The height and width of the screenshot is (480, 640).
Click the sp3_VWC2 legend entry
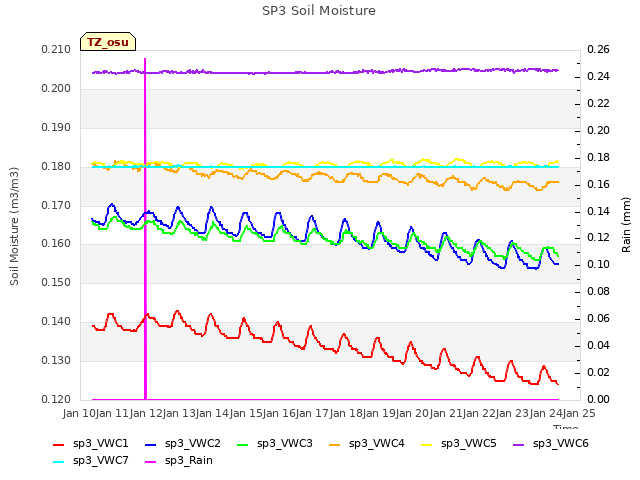pos(183,444)
